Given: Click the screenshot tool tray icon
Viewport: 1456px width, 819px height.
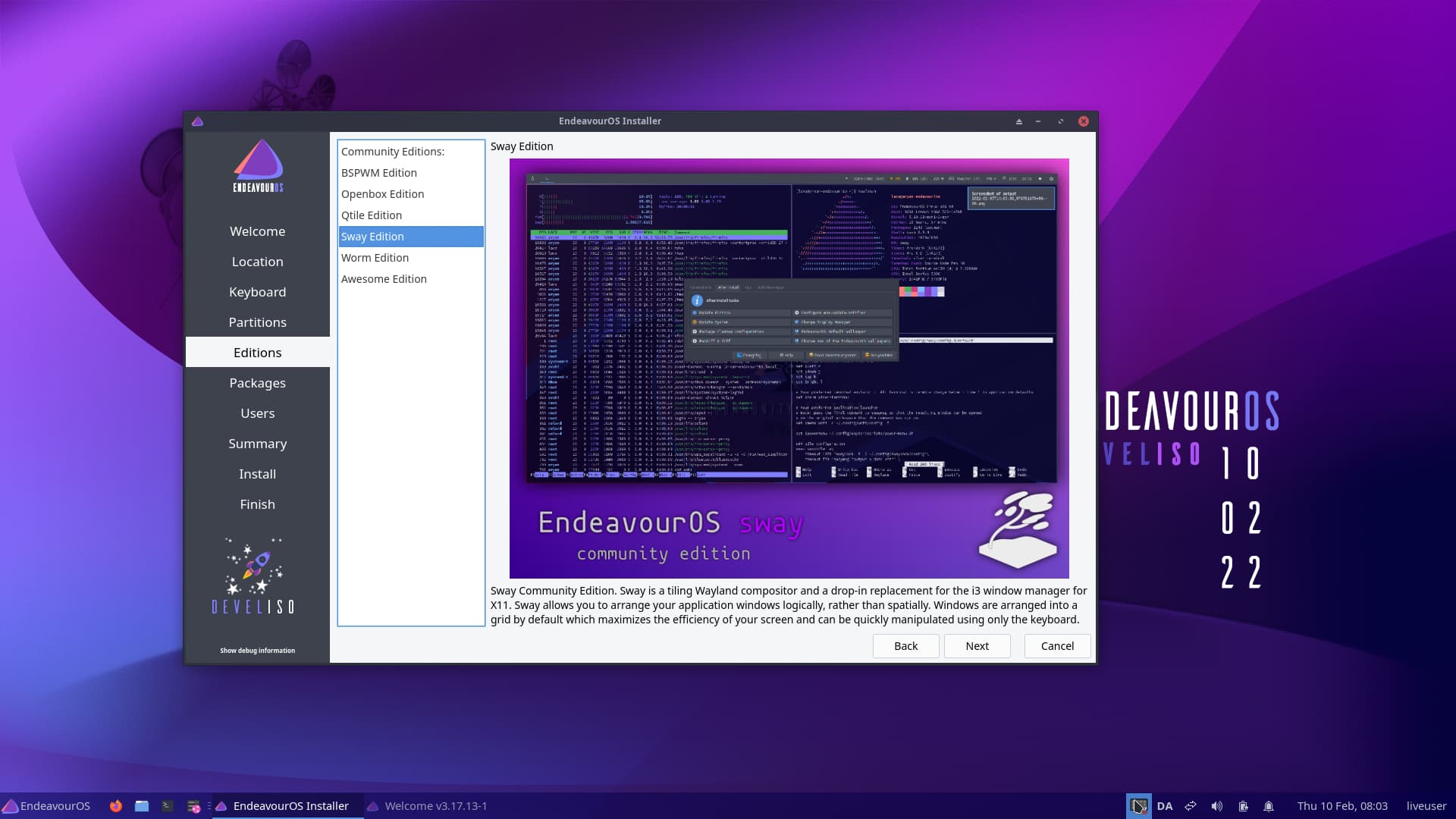Looking at the screenshot, I should [1138, 806].
